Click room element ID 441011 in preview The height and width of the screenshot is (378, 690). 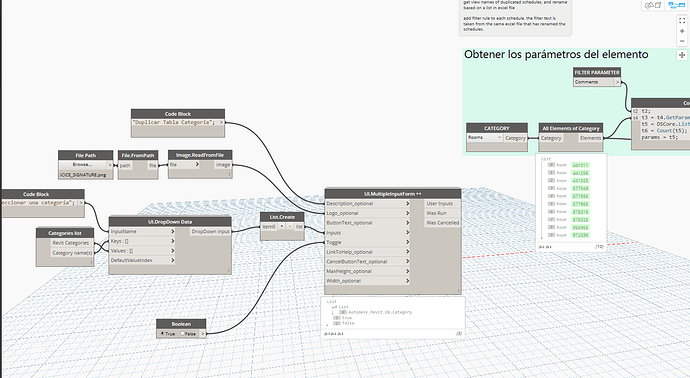[580, 165]
